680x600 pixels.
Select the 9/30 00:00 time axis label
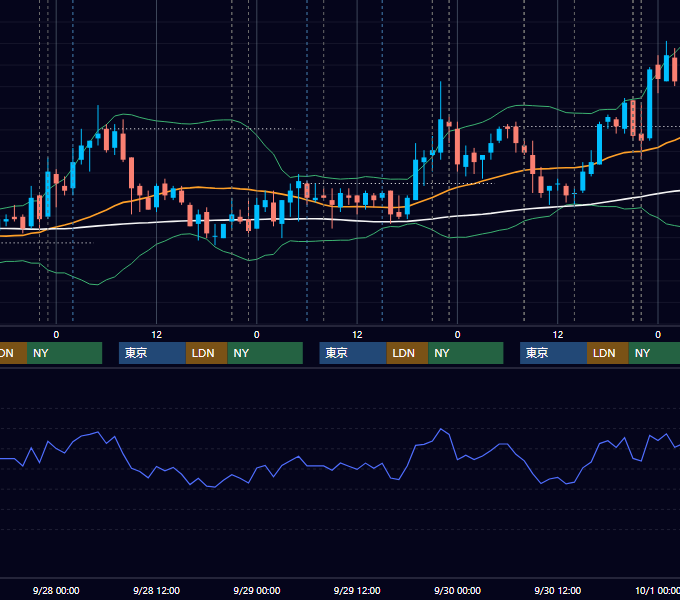pos(457,590)
